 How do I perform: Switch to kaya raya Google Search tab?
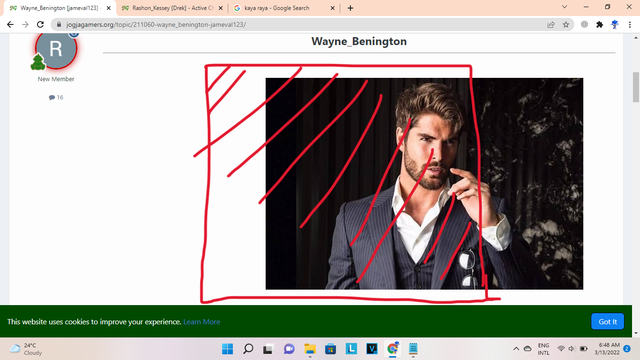283,8
